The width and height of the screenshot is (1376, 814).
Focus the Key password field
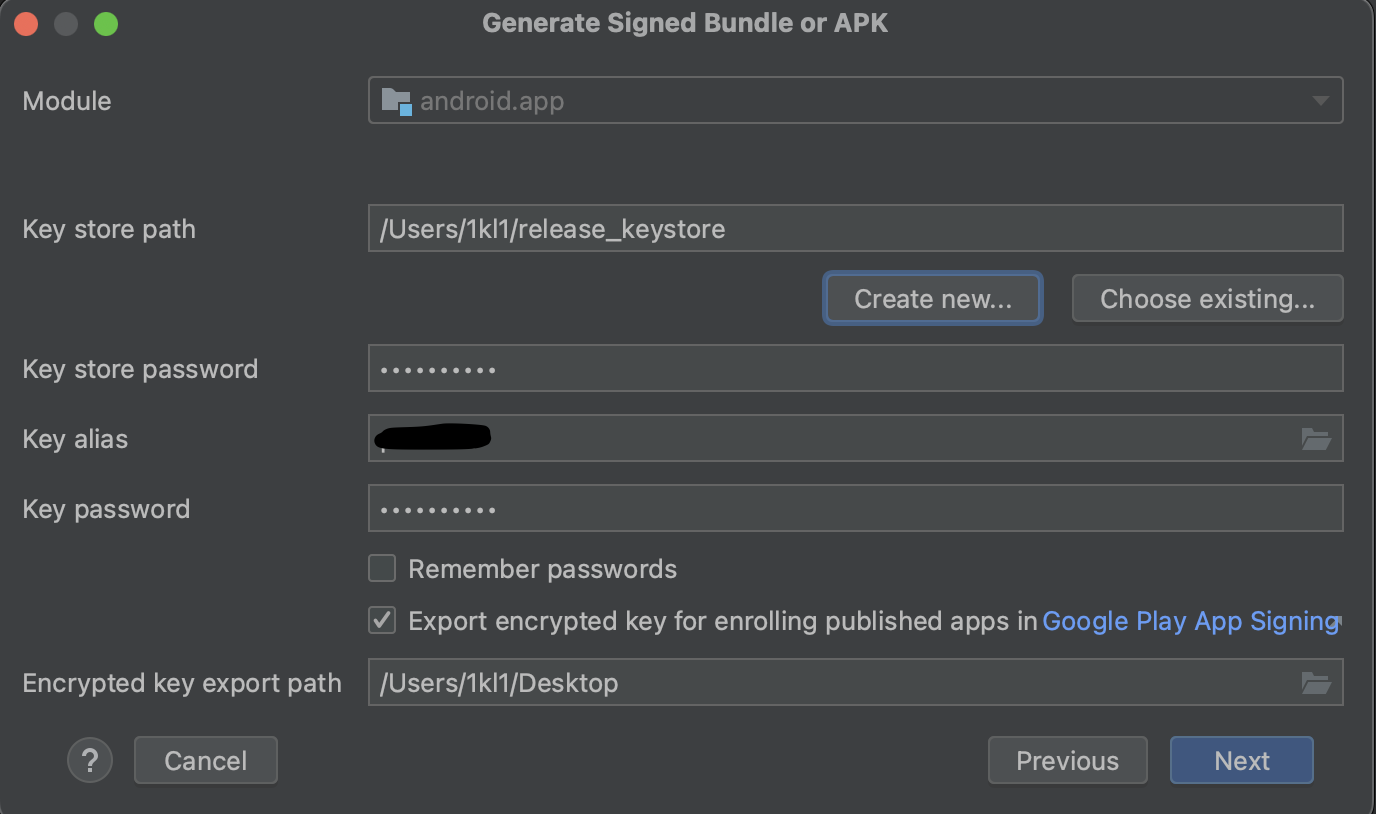[855, 509]
